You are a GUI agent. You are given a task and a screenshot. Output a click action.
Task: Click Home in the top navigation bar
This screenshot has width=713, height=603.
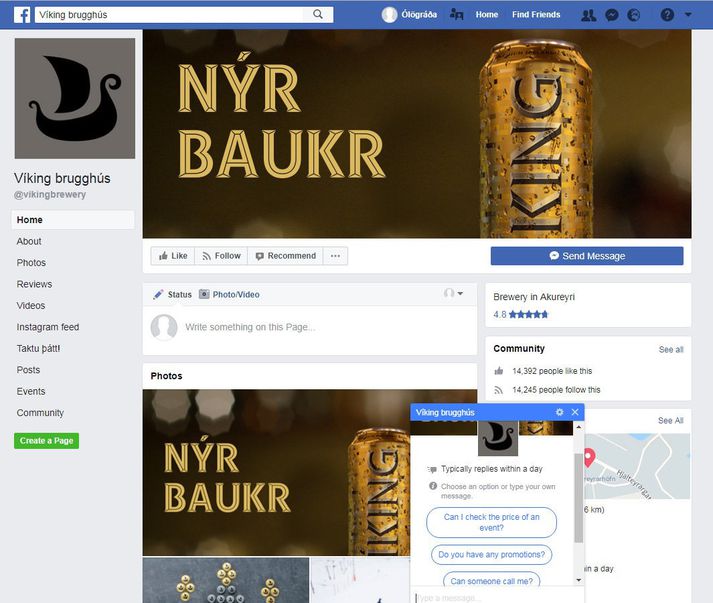[487, 15]
